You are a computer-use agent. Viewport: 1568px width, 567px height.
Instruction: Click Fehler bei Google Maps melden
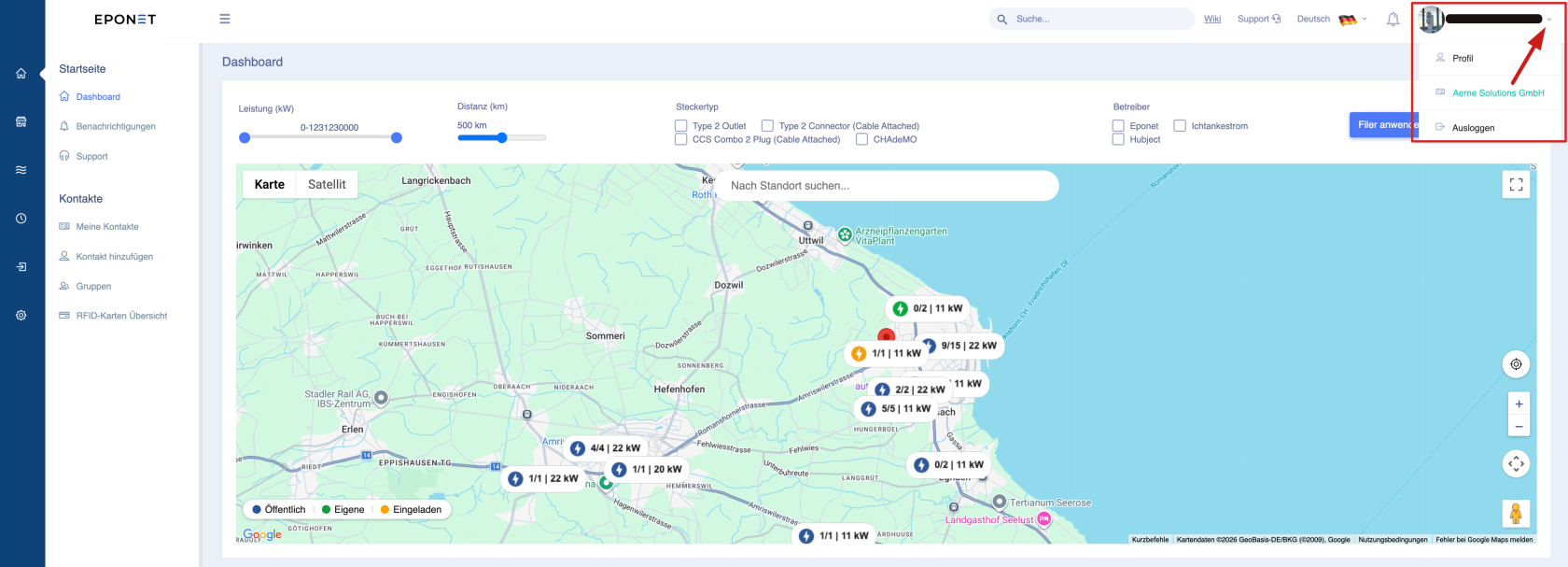click(1484, 539)
